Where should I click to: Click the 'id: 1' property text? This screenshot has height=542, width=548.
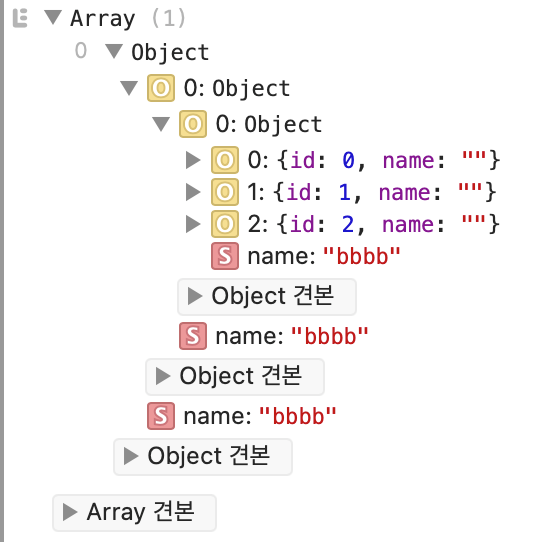coord(319,193)
